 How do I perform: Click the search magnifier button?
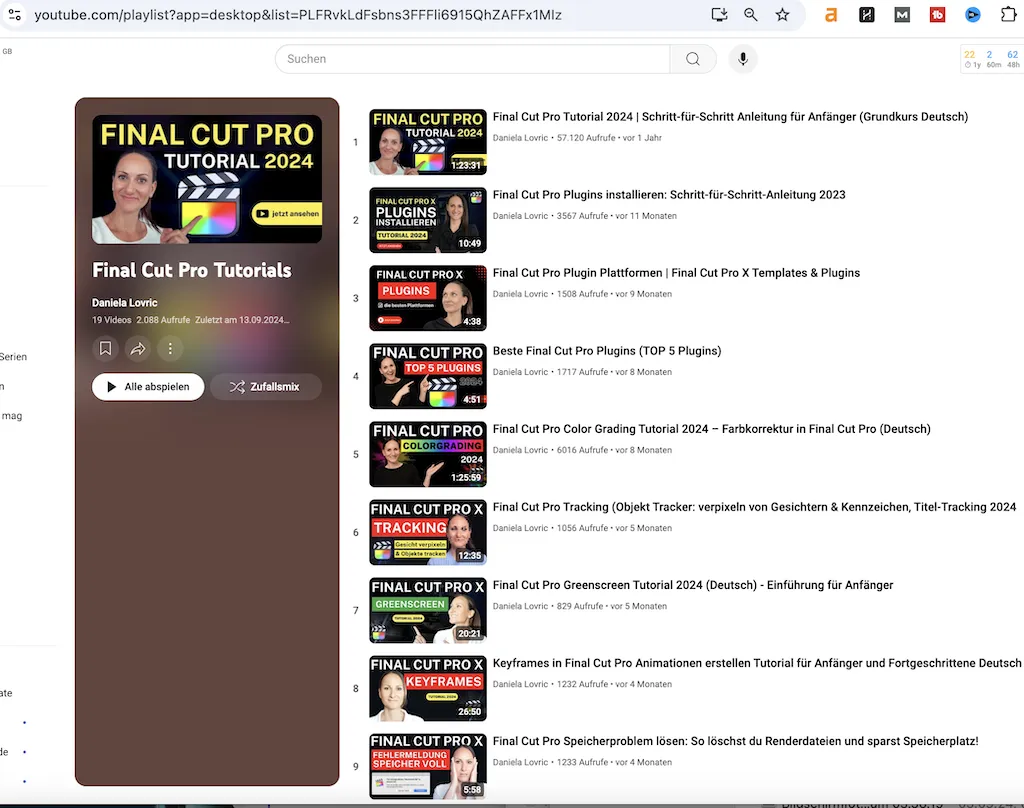[693, 59]
